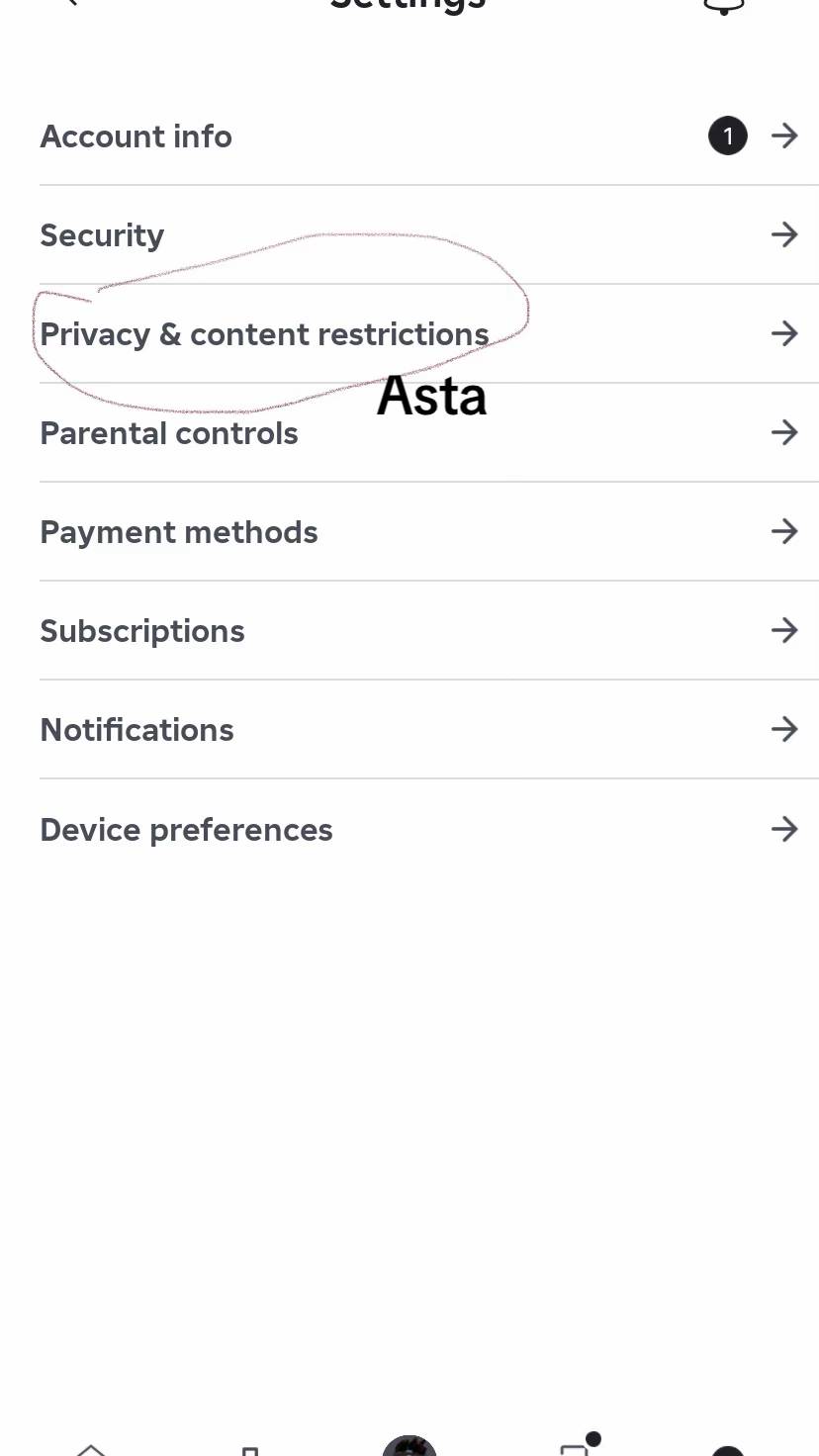The width and height of the screenshot is (819, 1456).
Task: Open the Account info arrow
Action: pos(784,136)
